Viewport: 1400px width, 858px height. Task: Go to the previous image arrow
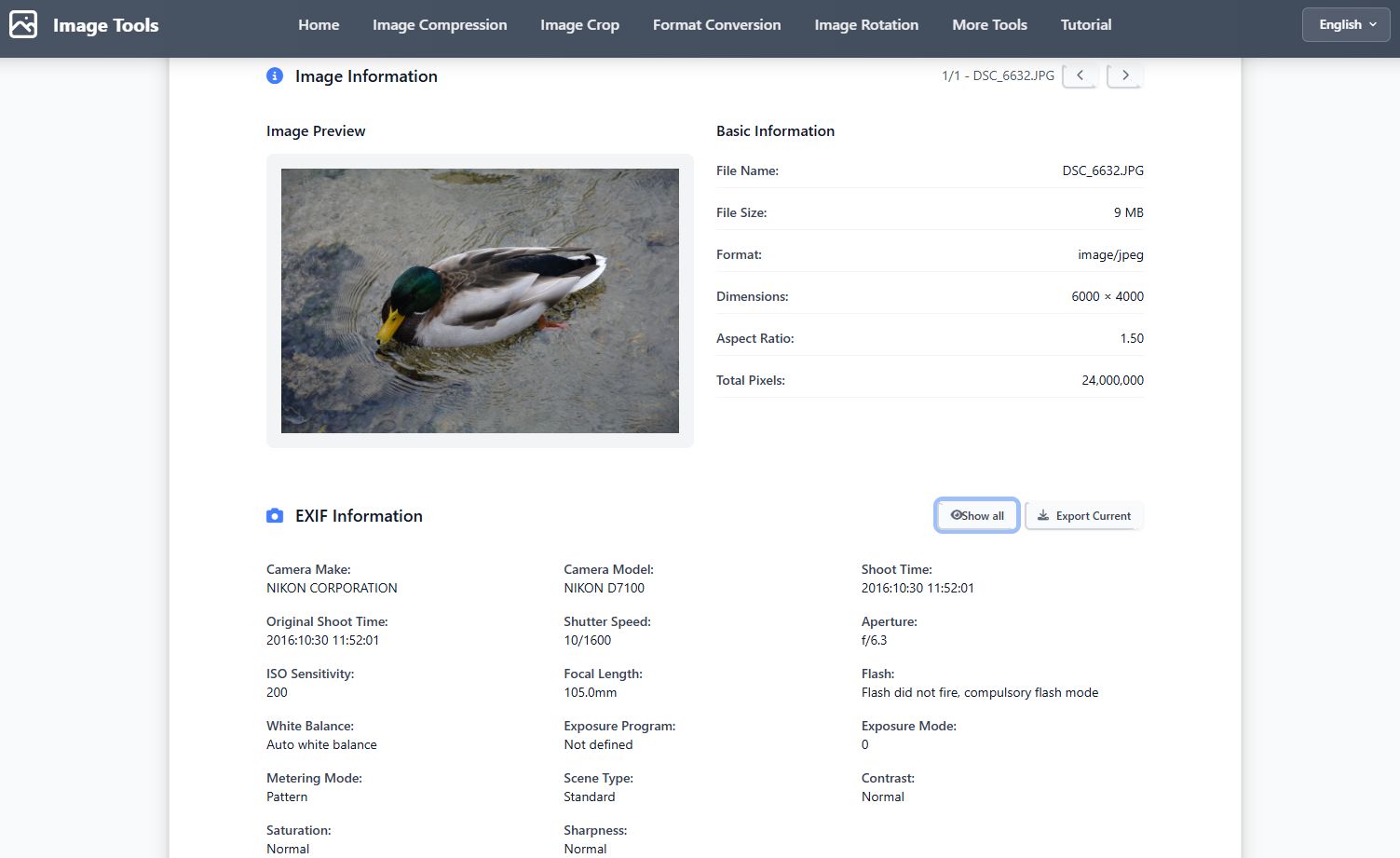pos(1080,75)
